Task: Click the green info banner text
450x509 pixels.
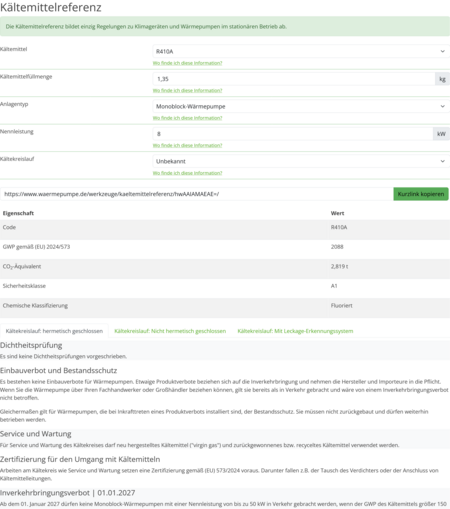Action: coord(146,26)
